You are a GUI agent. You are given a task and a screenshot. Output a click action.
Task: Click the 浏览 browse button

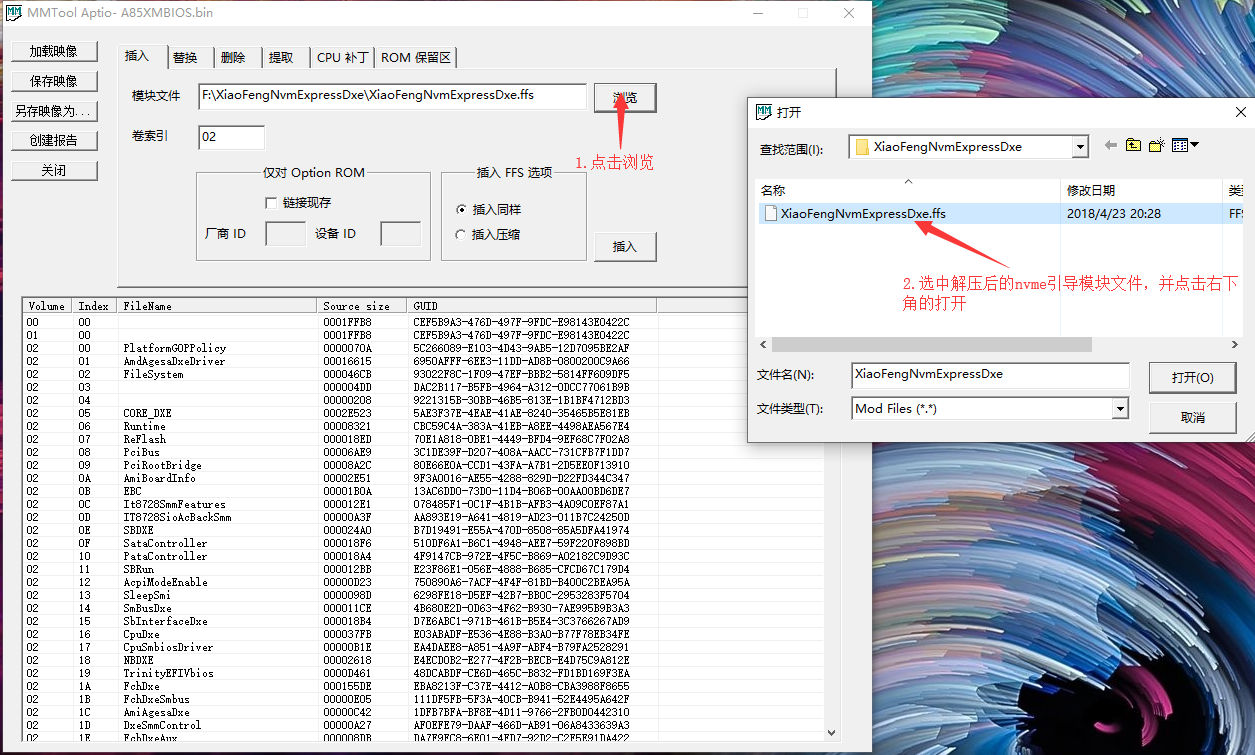[x=623, y=97]
